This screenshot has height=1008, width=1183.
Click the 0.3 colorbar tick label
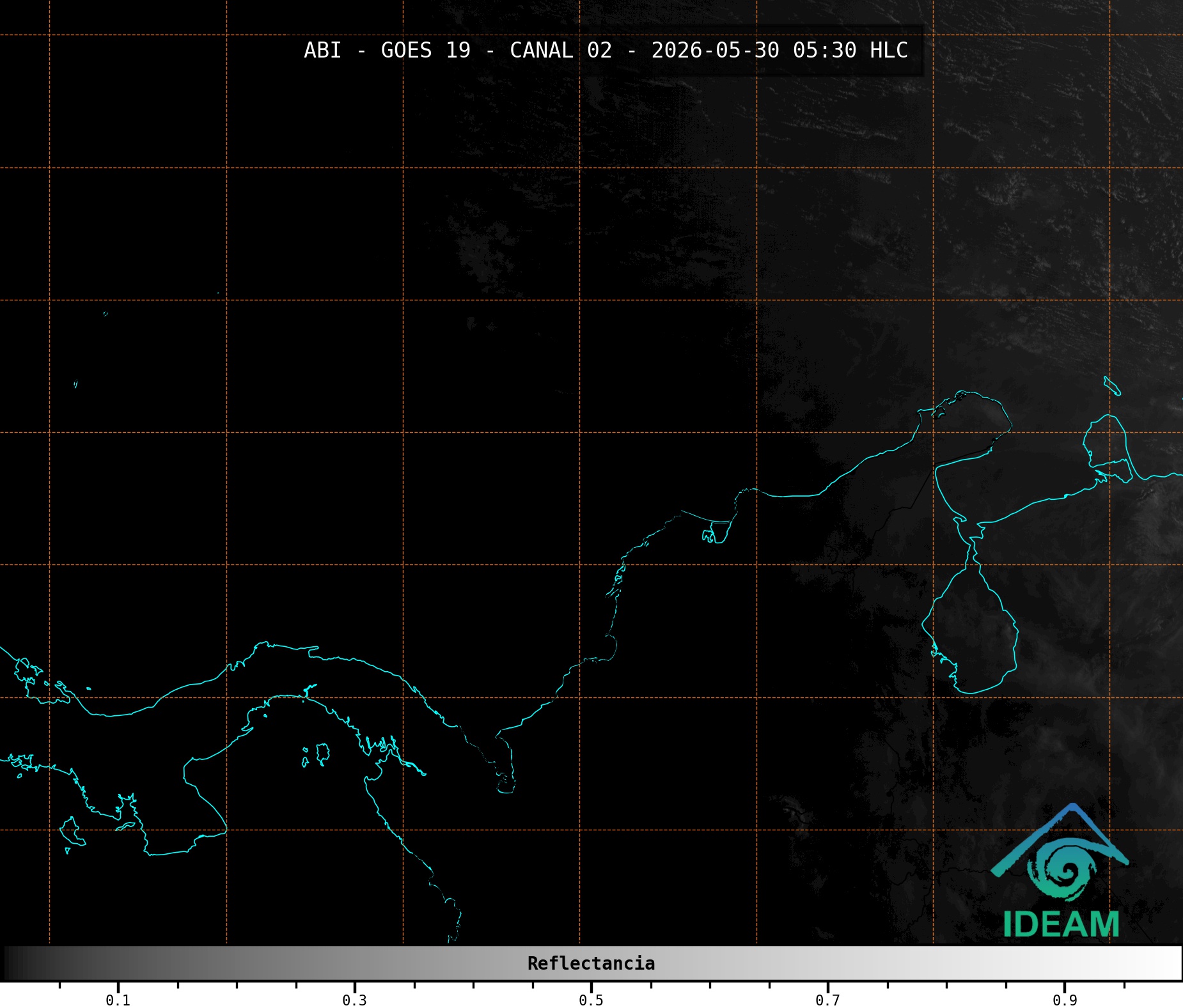355,1000
